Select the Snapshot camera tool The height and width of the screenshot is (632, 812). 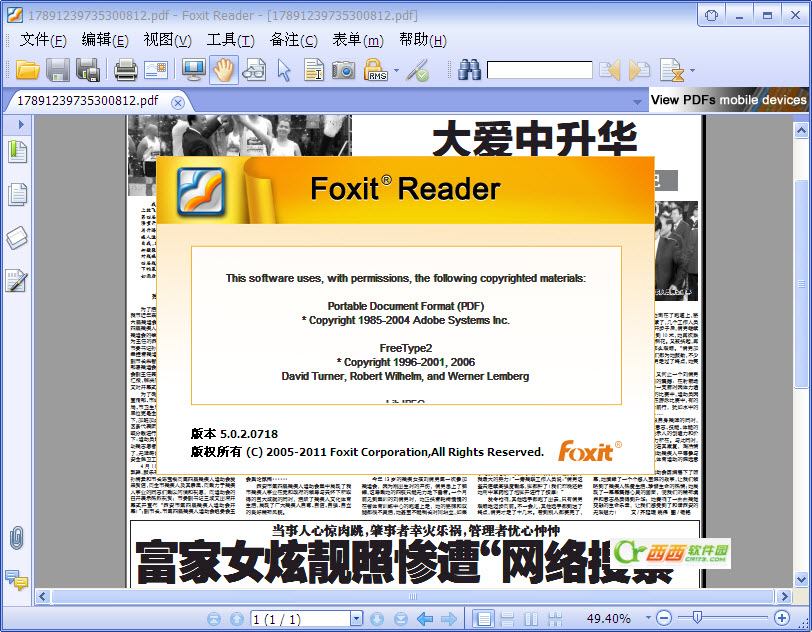click(x=343, y=69)
